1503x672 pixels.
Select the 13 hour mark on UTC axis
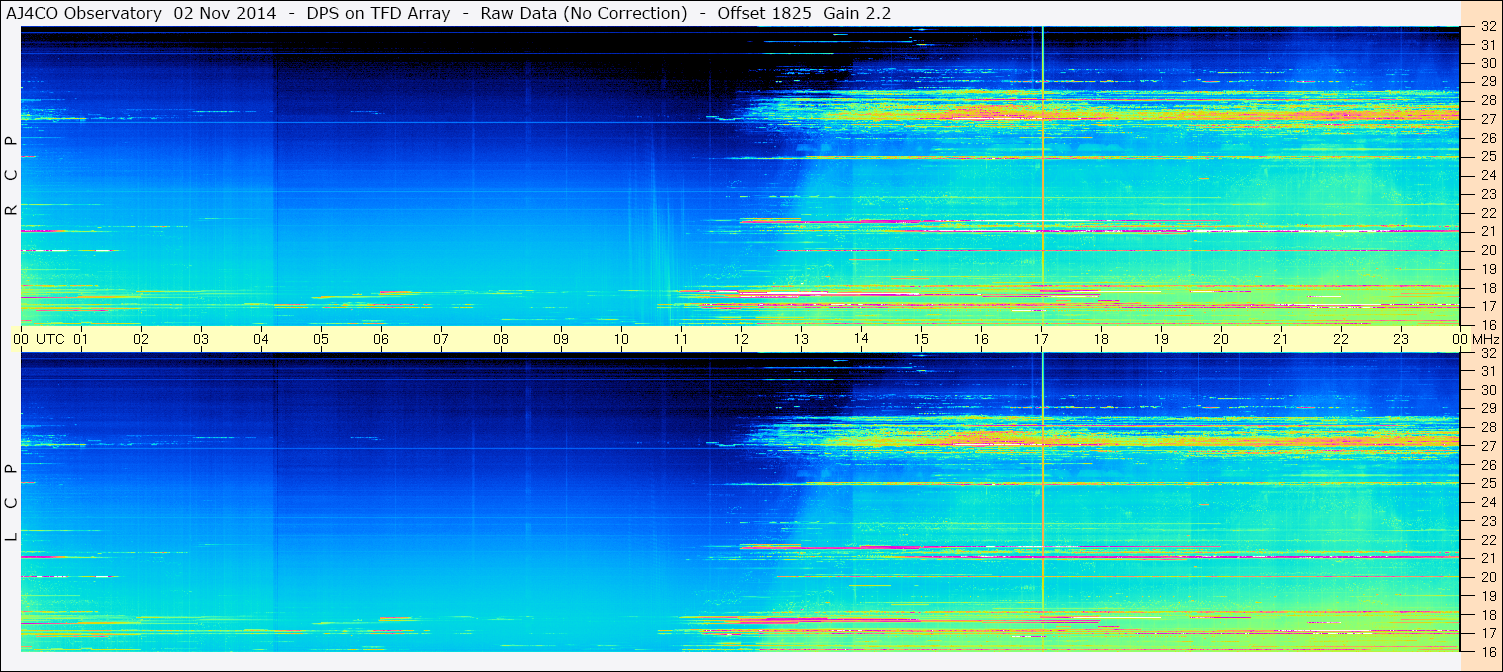coord(801,339)
